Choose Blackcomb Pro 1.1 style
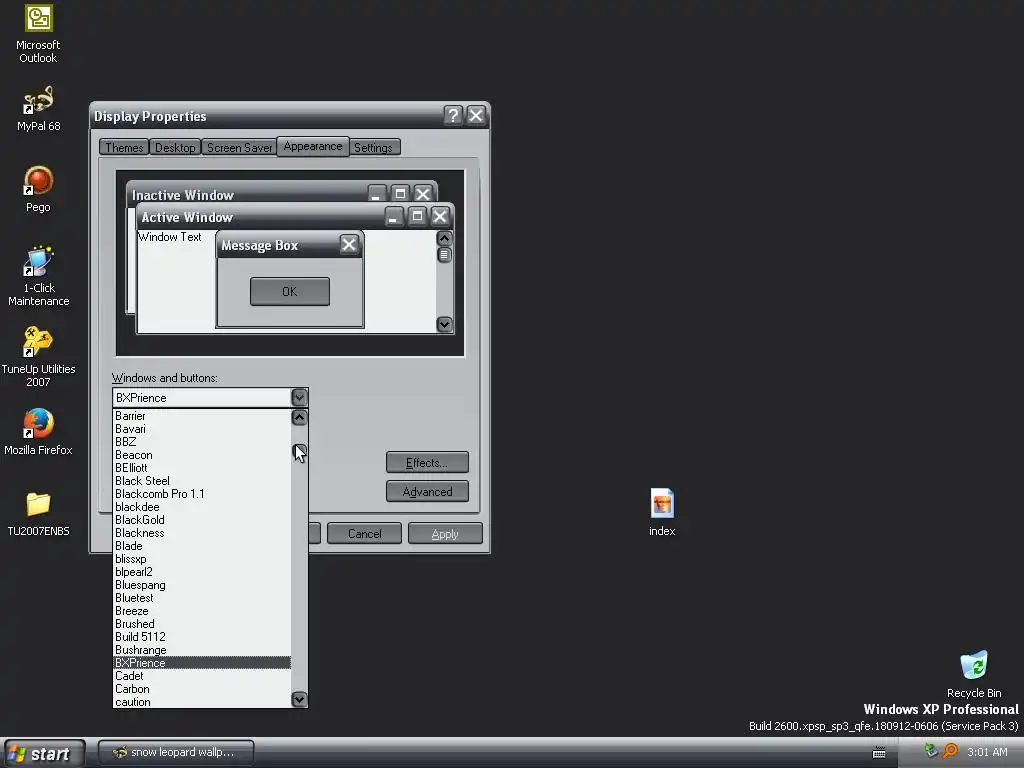Screen dimensions: 1024x768 coord(202,494)
